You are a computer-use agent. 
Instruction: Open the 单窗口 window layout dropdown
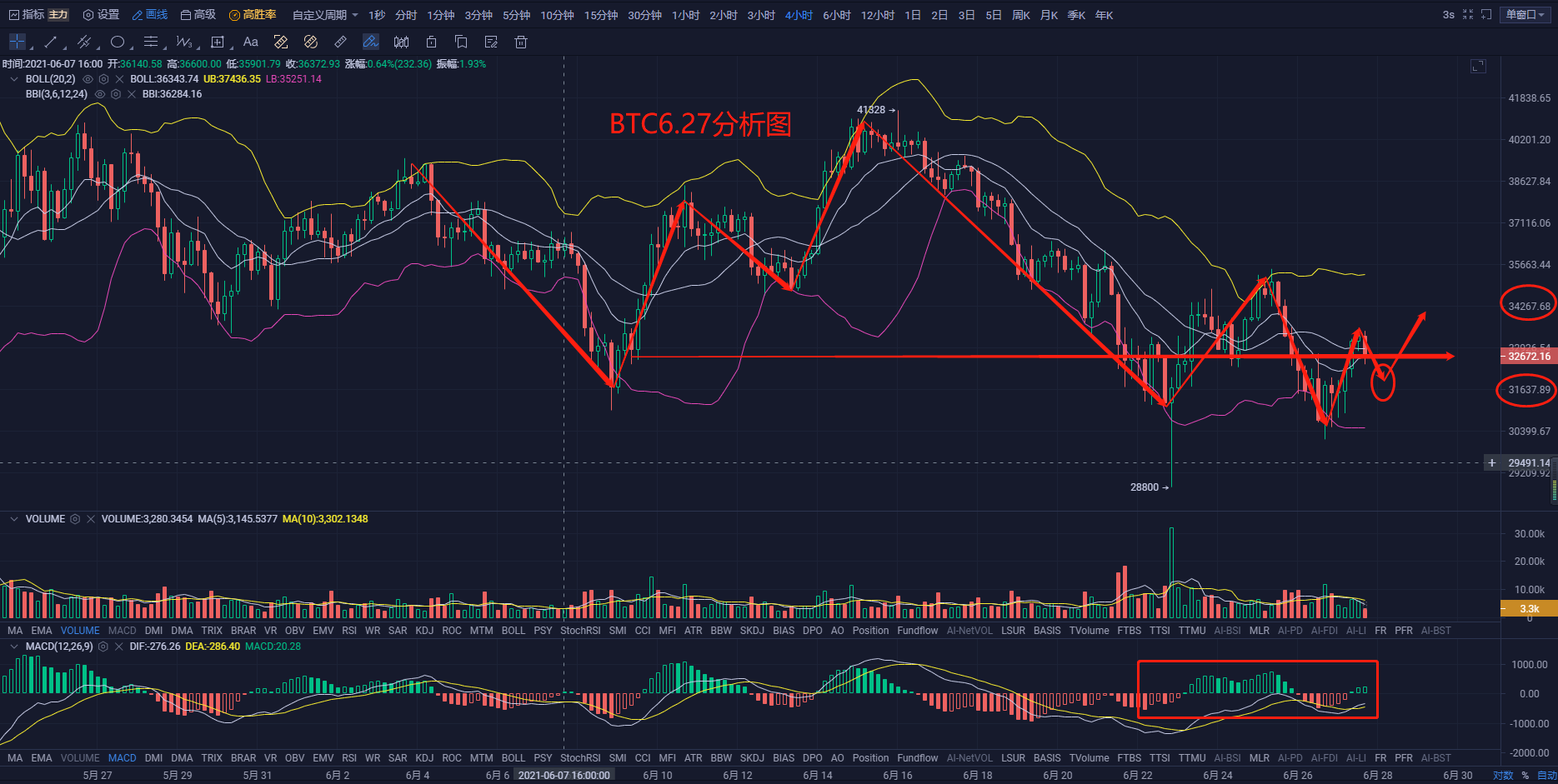click(x=1525, y=15)
